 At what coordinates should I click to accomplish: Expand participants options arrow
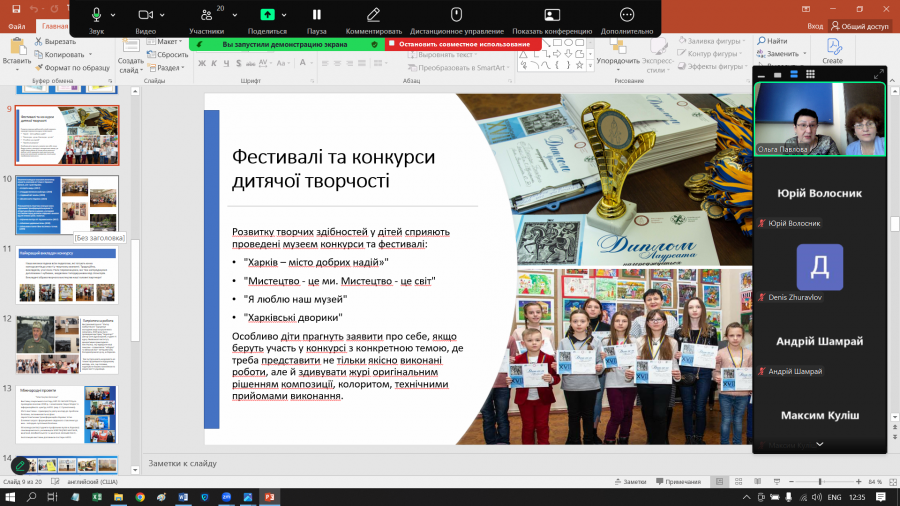click(235, 15)
